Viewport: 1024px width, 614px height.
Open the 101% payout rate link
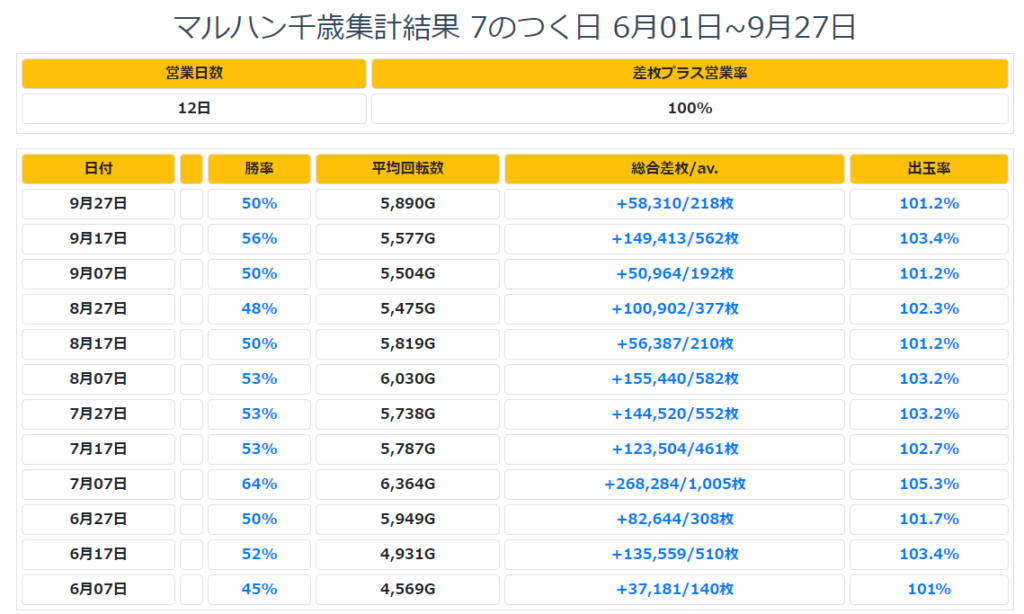[929, 589]
